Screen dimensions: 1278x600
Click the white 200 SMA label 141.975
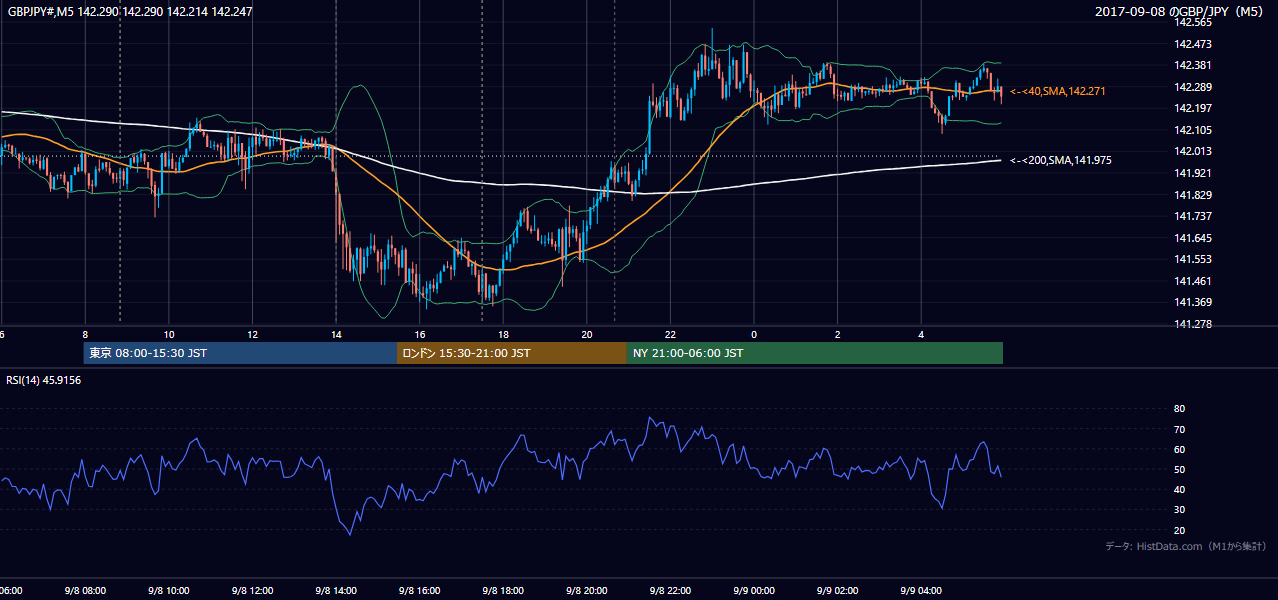tap(1062, 160)
